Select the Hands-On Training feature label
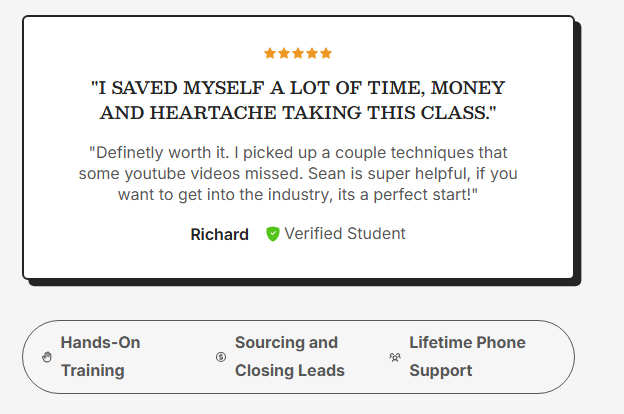This screenshot has height=414, width=624. tap(100, 356)
